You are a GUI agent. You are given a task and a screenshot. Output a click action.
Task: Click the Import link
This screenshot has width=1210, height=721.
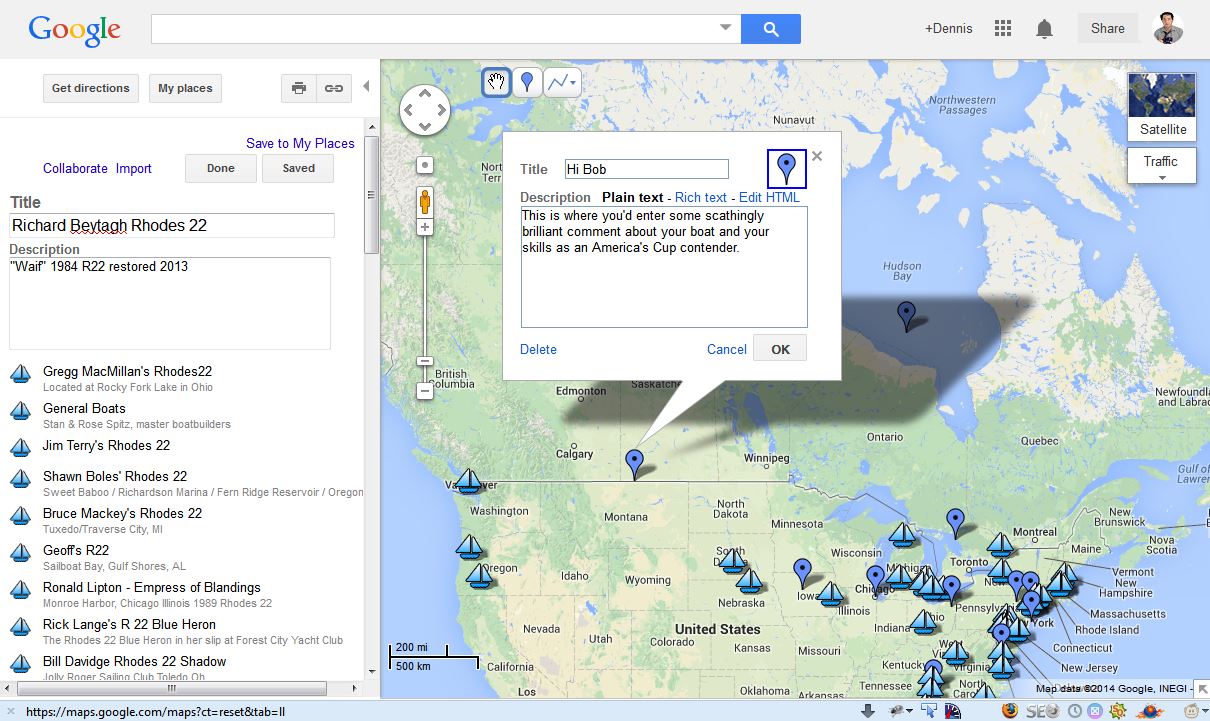134,168
